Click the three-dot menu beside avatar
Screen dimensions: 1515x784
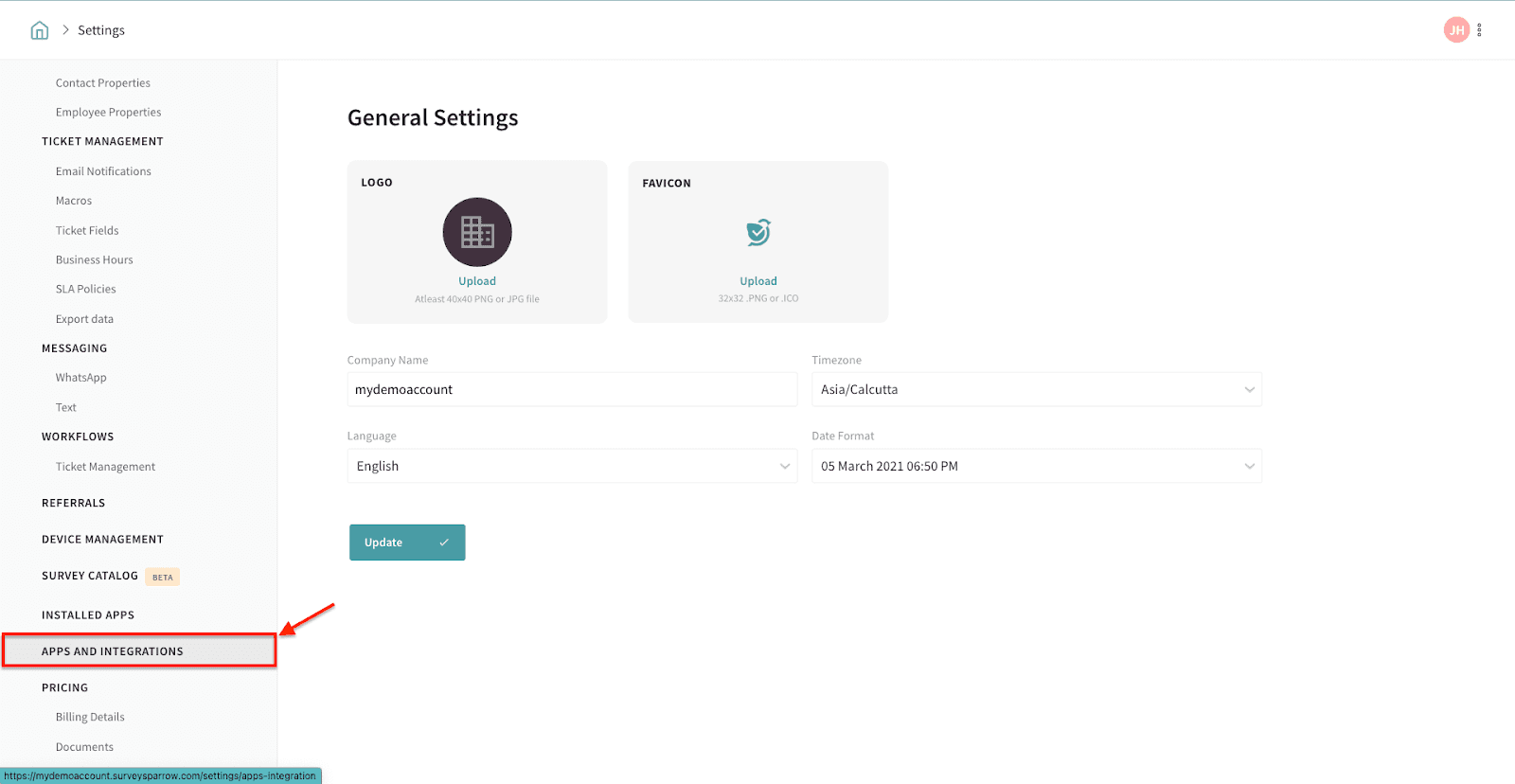[x=1479, y=30]
